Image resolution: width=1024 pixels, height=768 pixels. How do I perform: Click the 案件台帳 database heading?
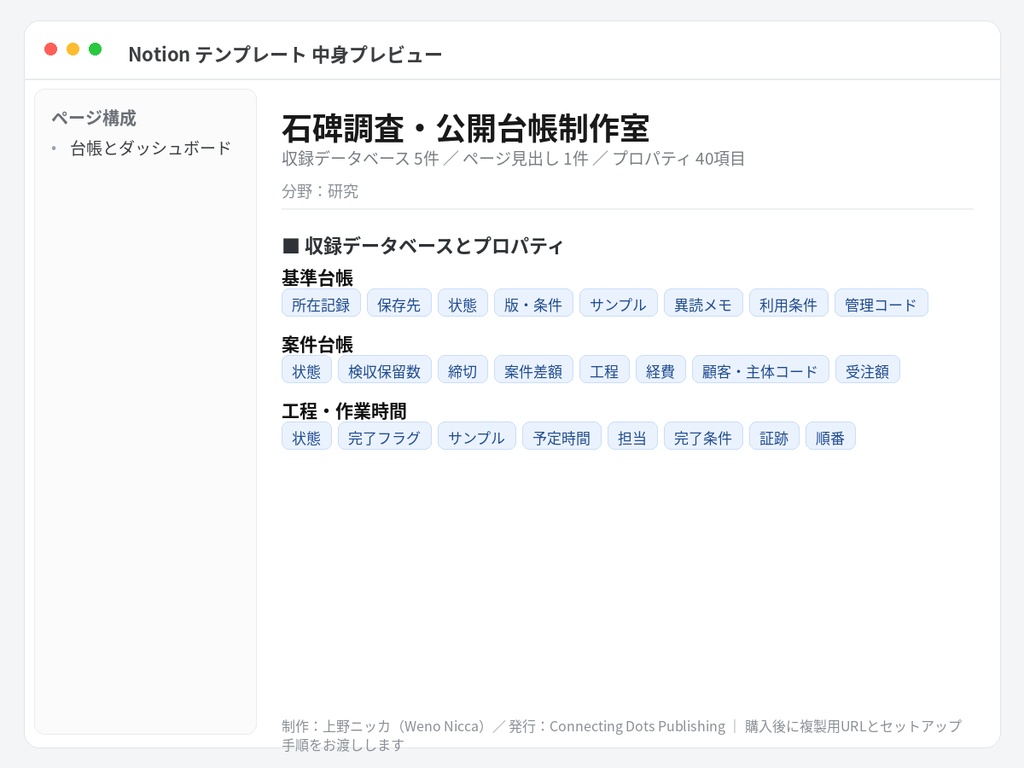click(317, 345)
